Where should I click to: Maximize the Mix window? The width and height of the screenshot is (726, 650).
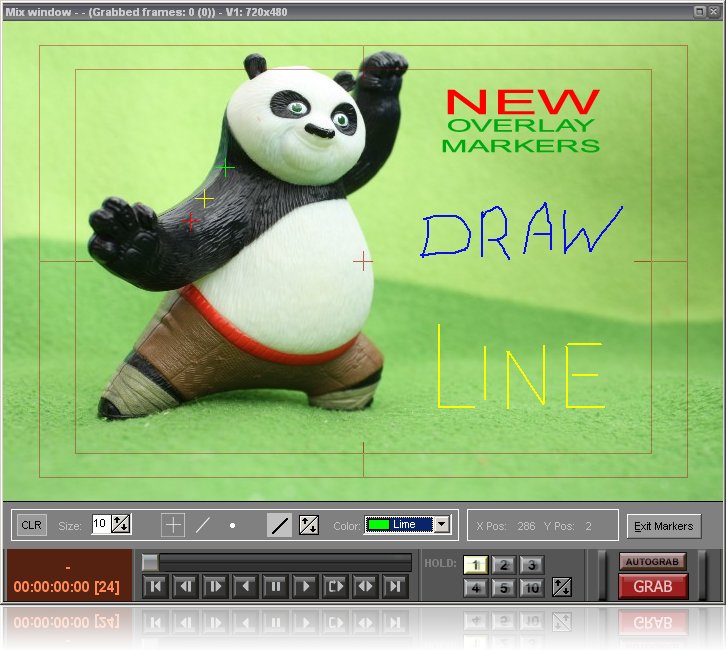[700, 12]
